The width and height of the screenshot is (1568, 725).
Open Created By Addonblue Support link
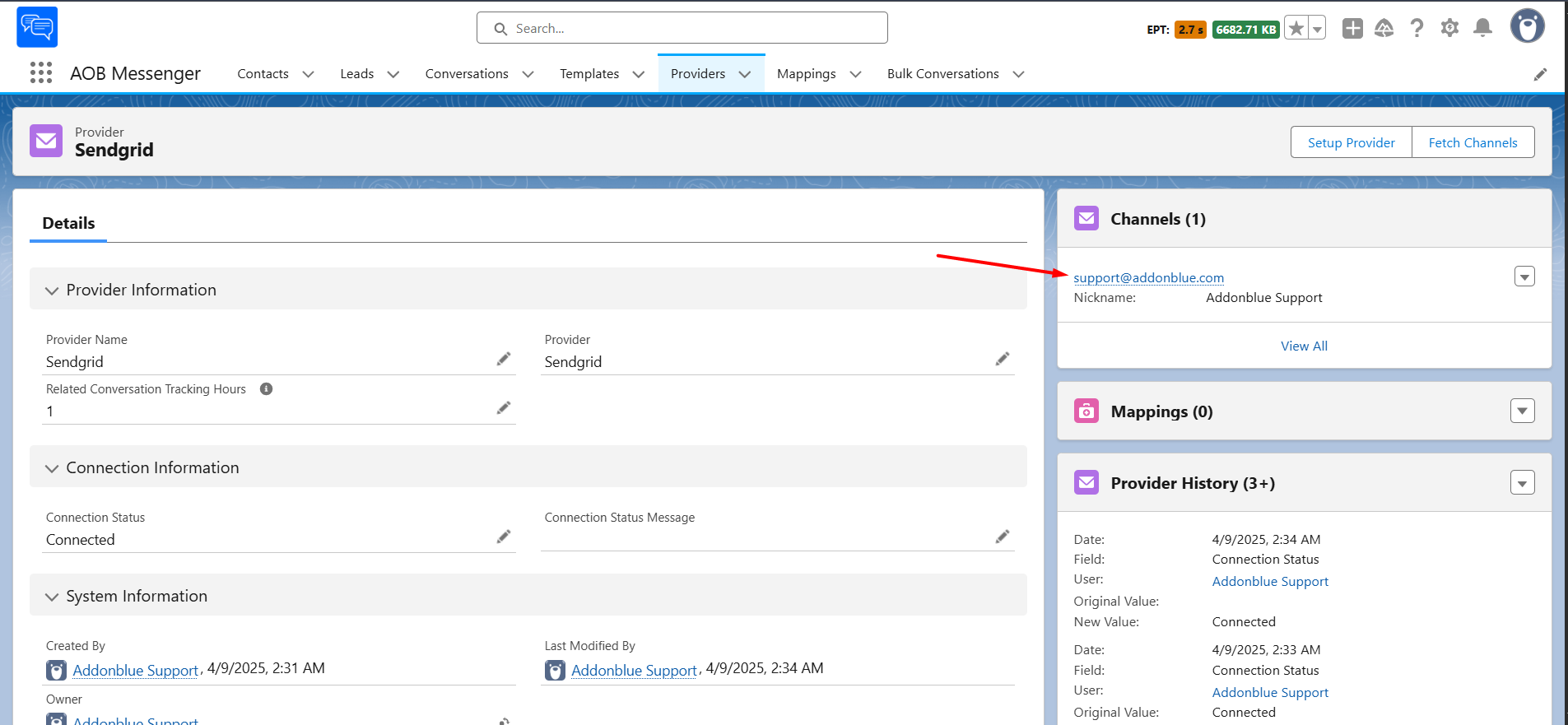click(x=136, y=670)
